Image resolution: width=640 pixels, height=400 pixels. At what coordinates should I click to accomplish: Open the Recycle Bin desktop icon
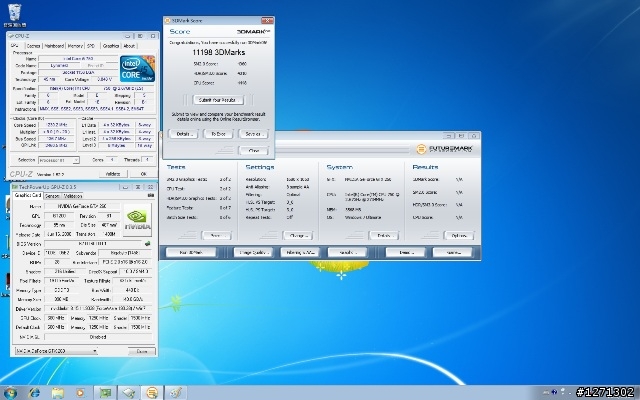(x=15, y=14)
